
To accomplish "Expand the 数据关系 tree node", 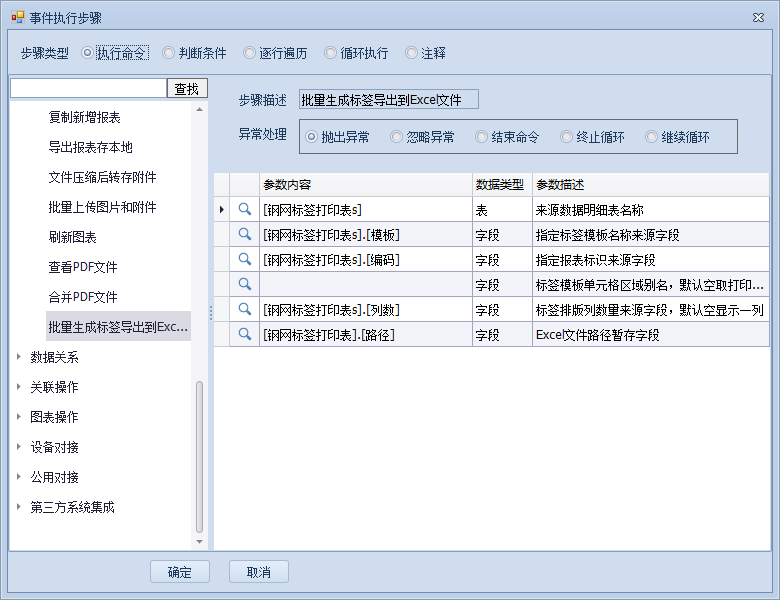I will pos(19,357).
